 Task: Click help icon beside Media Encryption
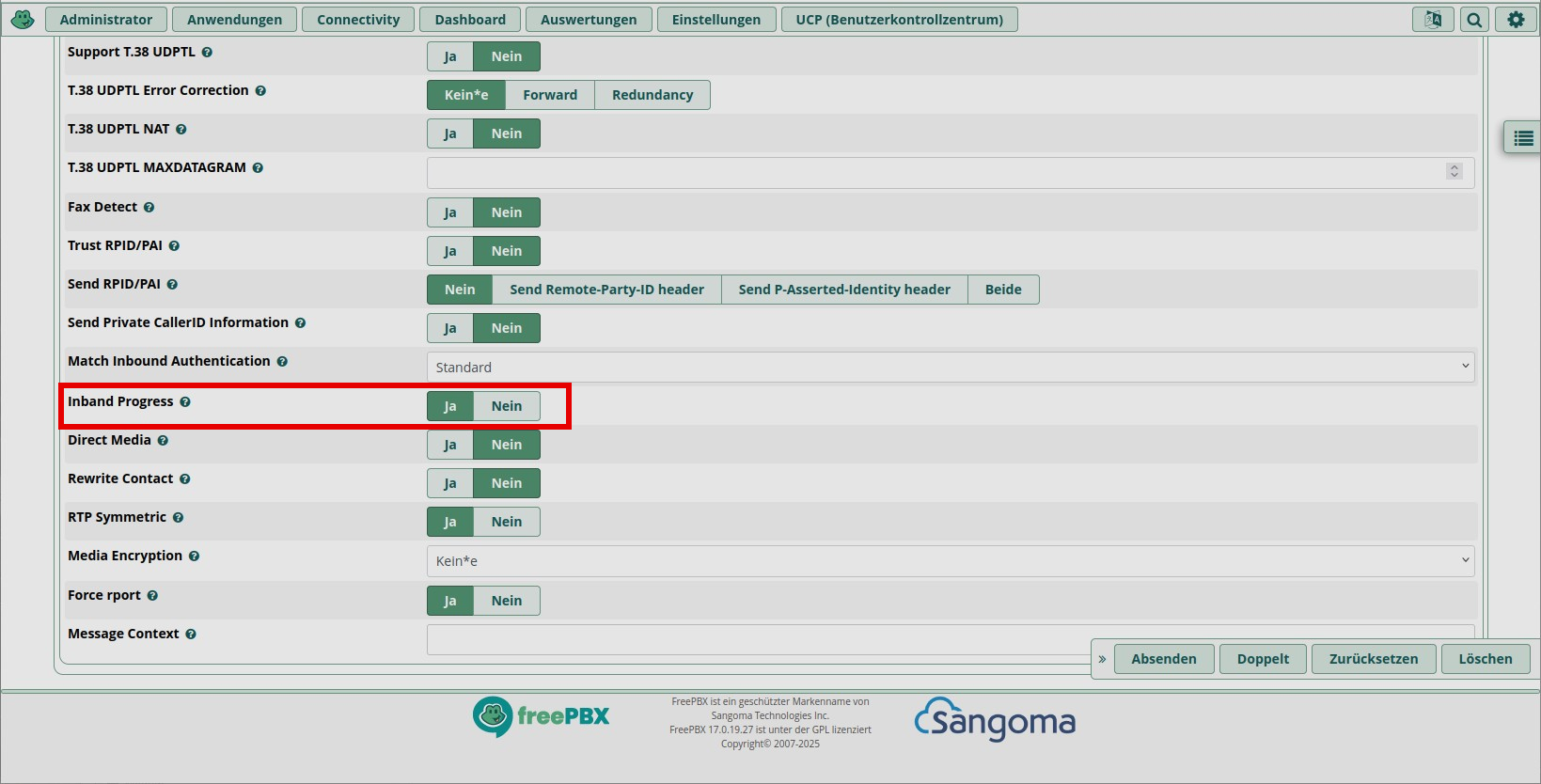[x=194, y=557]
